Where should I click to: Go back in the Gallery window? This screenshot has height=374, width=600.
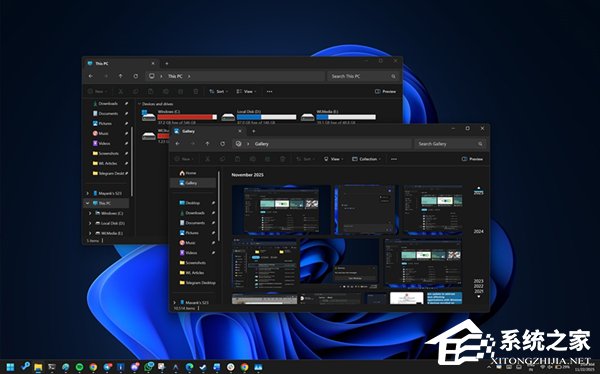[178, 144]
